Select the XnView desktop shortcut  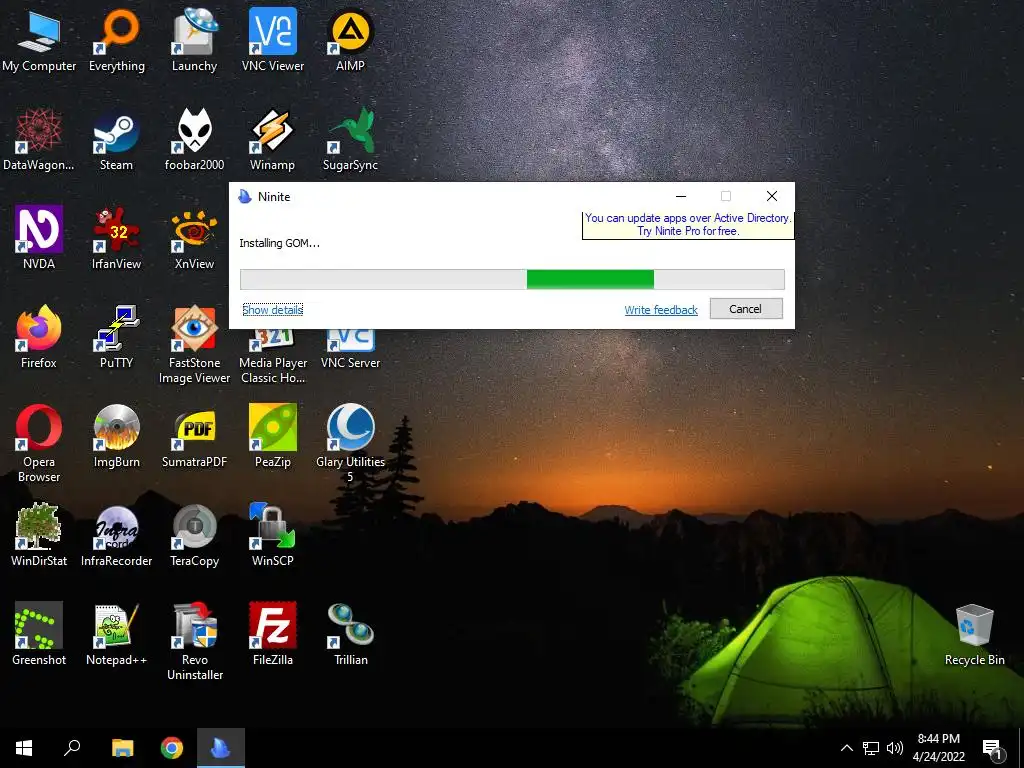click(194, 238)
